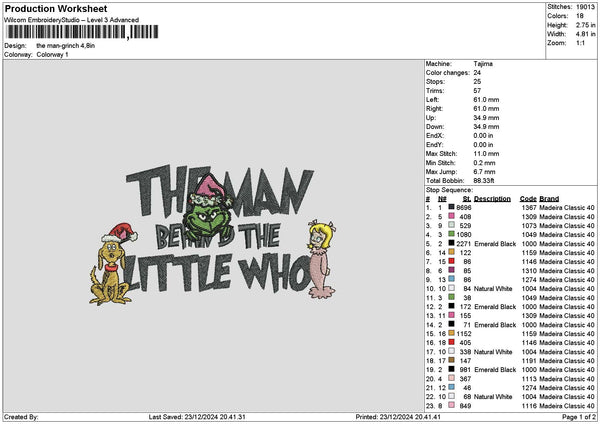This screenshot has height=424, width=600.
Task: Click thread code '1073' in stop row 3
Action: click(529, 226)
